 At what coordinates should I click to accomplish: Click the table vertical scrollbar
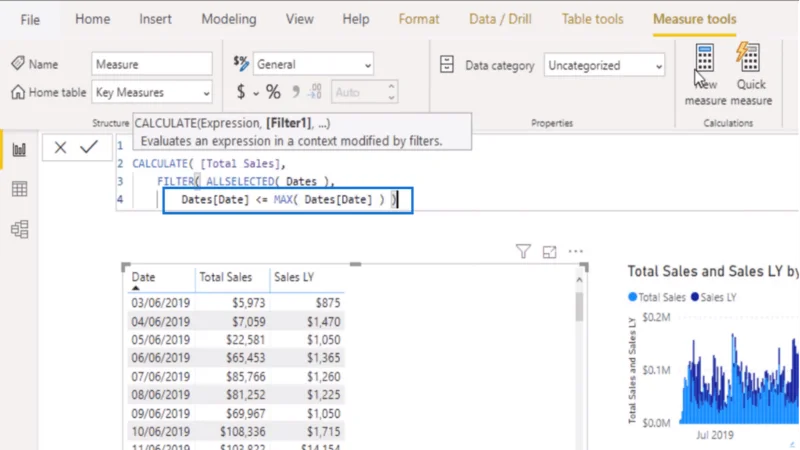tap(579, 307)
